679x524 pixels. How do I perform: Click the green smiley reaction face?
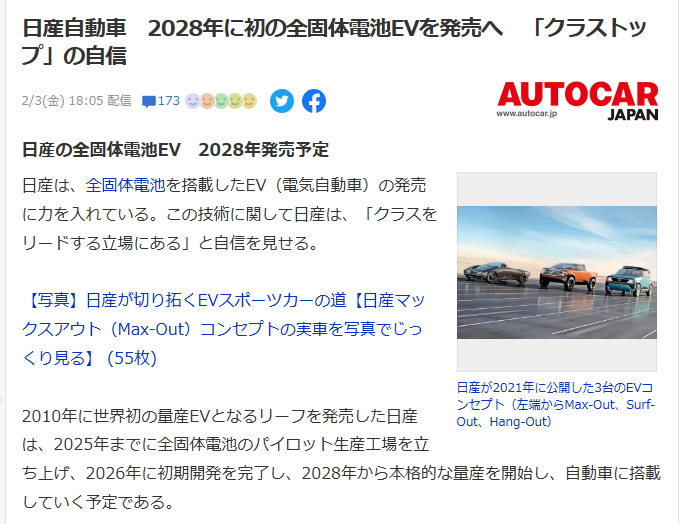(x=221, y=101)
